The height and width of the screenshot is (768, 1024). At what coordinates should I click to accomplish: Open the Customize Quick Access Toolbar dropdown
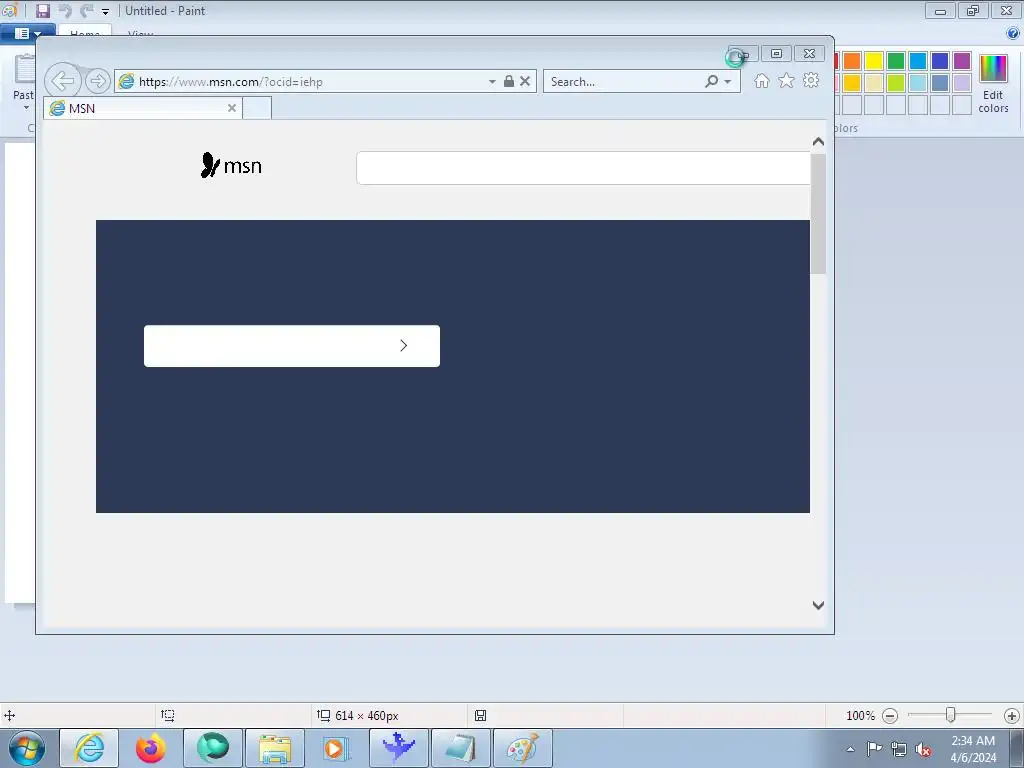coord(105,11)
